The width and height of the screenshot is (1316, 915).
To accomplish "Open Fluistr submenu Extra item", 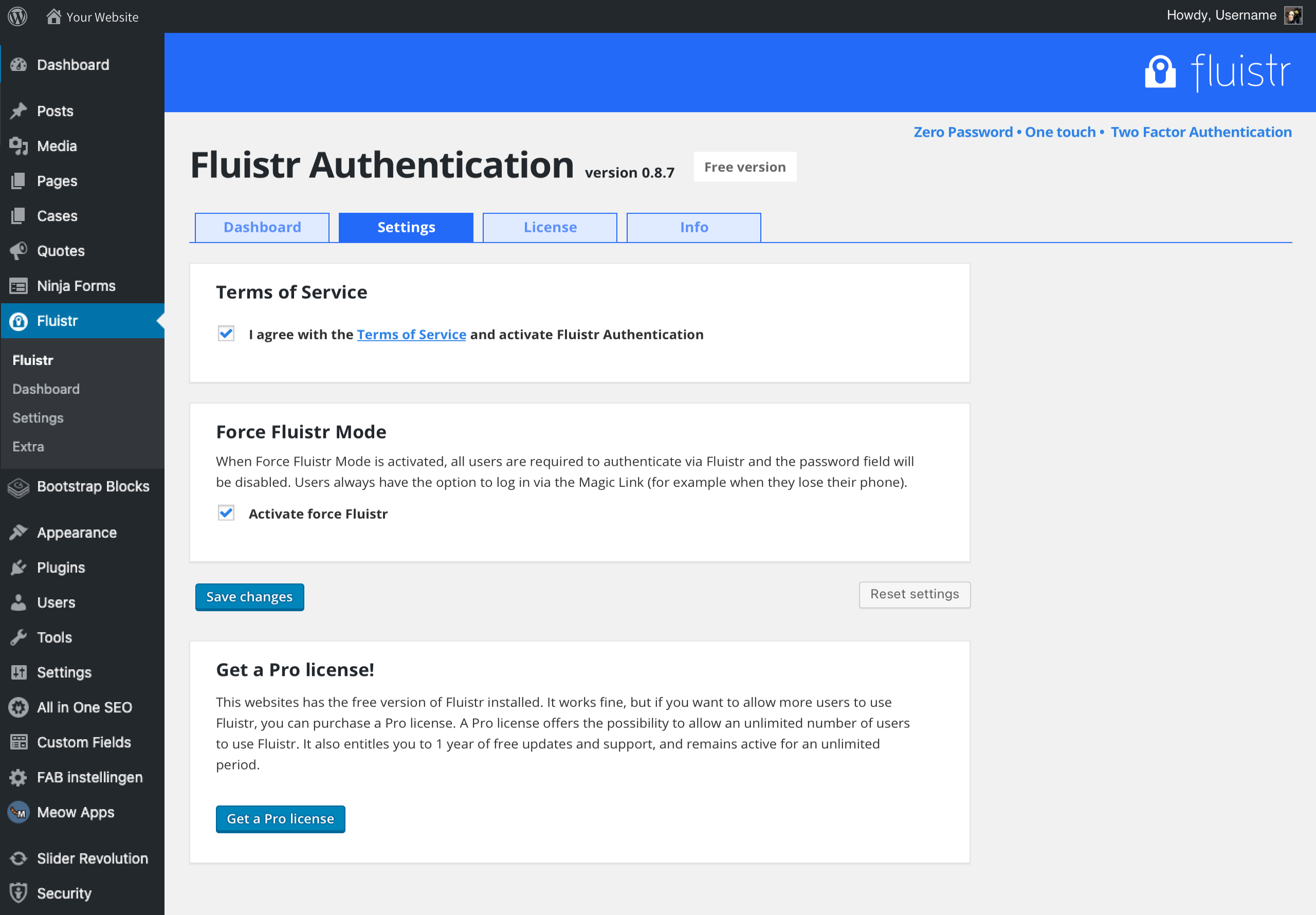I will tap(28, 447).
